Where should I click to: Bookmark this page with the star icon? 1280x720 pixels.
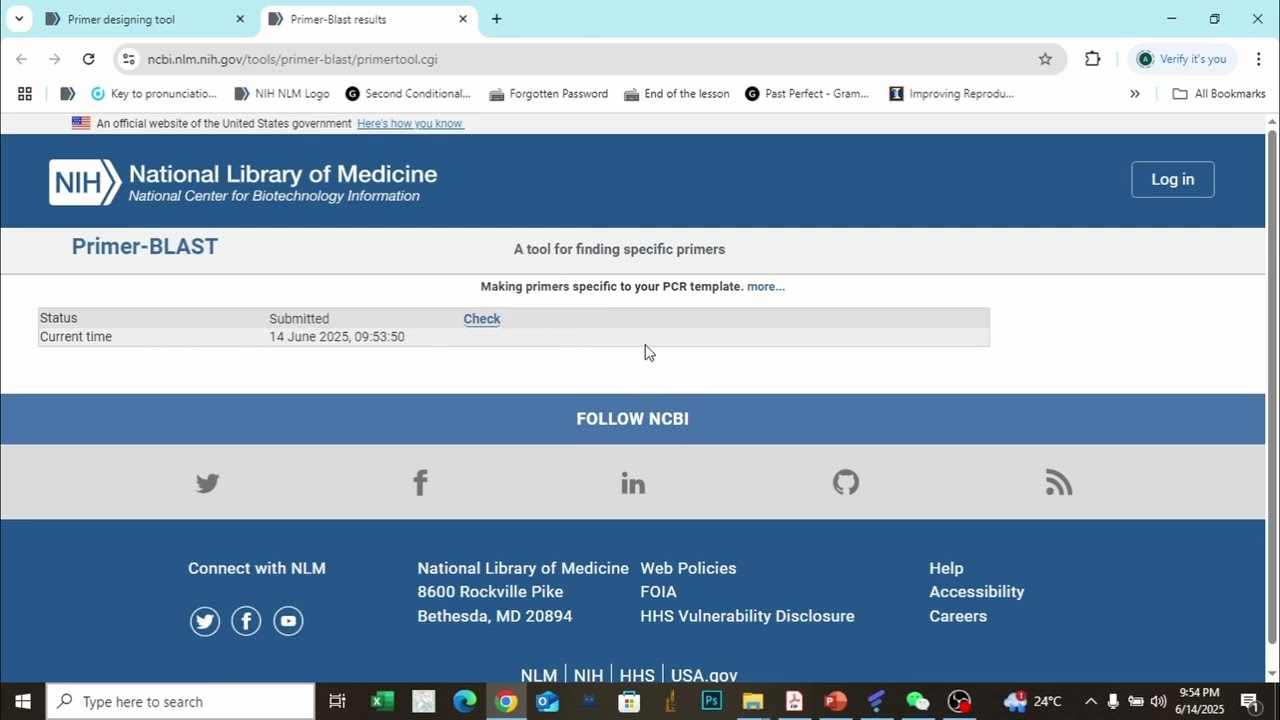tap(1045, 59)
